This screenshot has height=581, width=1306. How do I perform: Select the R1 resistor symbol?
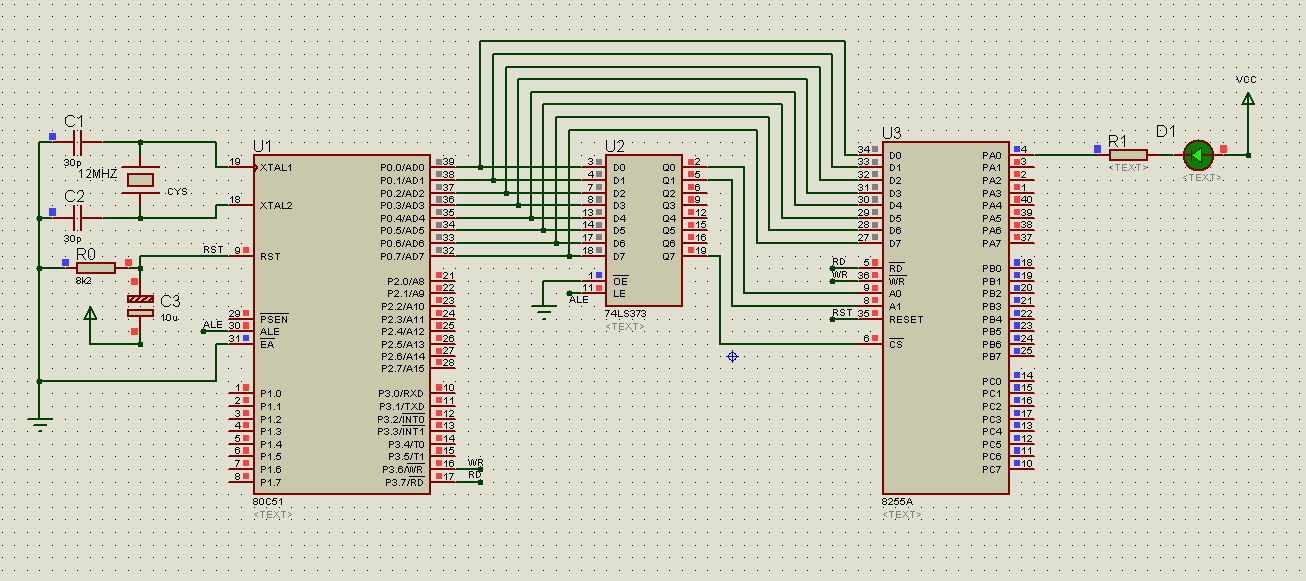(x=1128, y=155)
